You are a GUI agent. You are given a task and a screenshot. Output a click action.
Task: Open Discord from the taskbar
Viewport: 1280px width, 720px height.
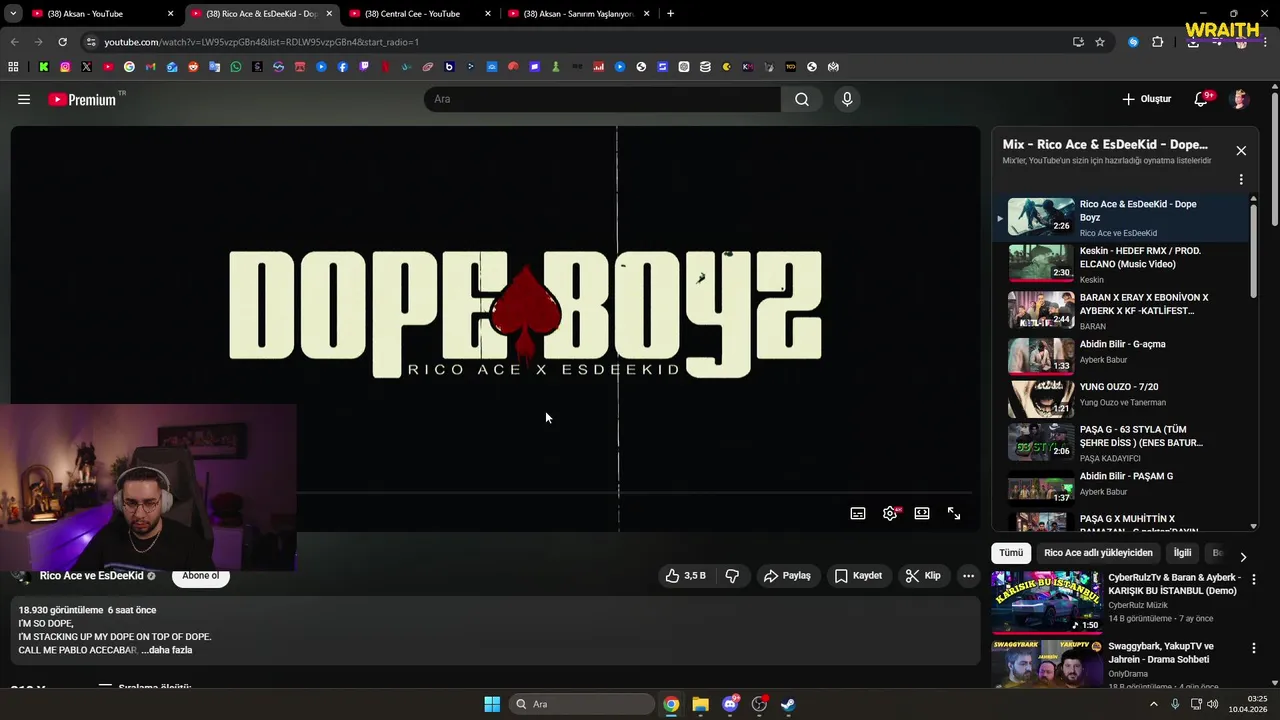[x=730, y=704]
